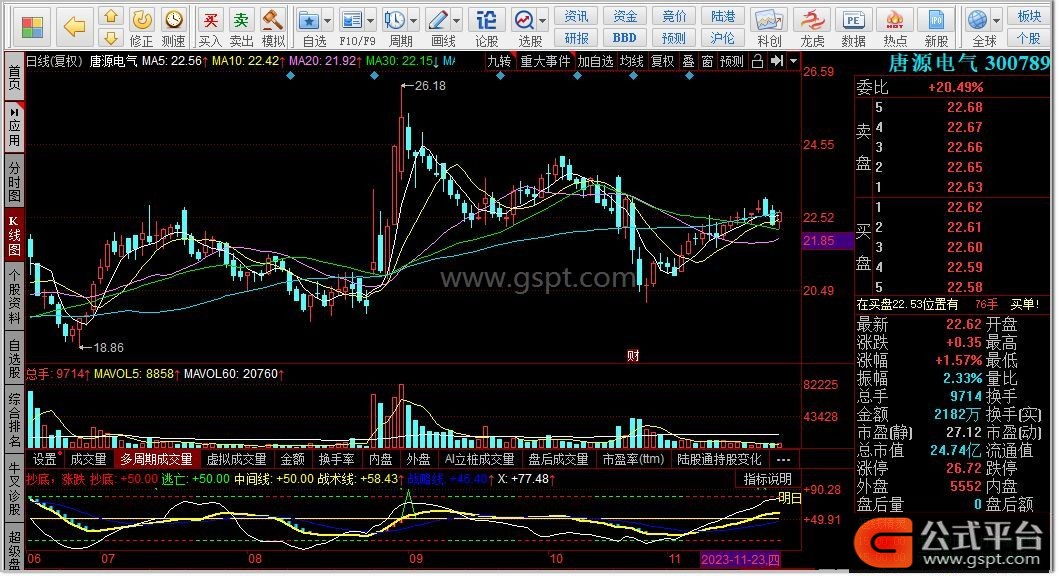This screenshot has width=1059, height=576.
Task: Toggle 重大事件 major events display
Action: (x=545, y=61)
